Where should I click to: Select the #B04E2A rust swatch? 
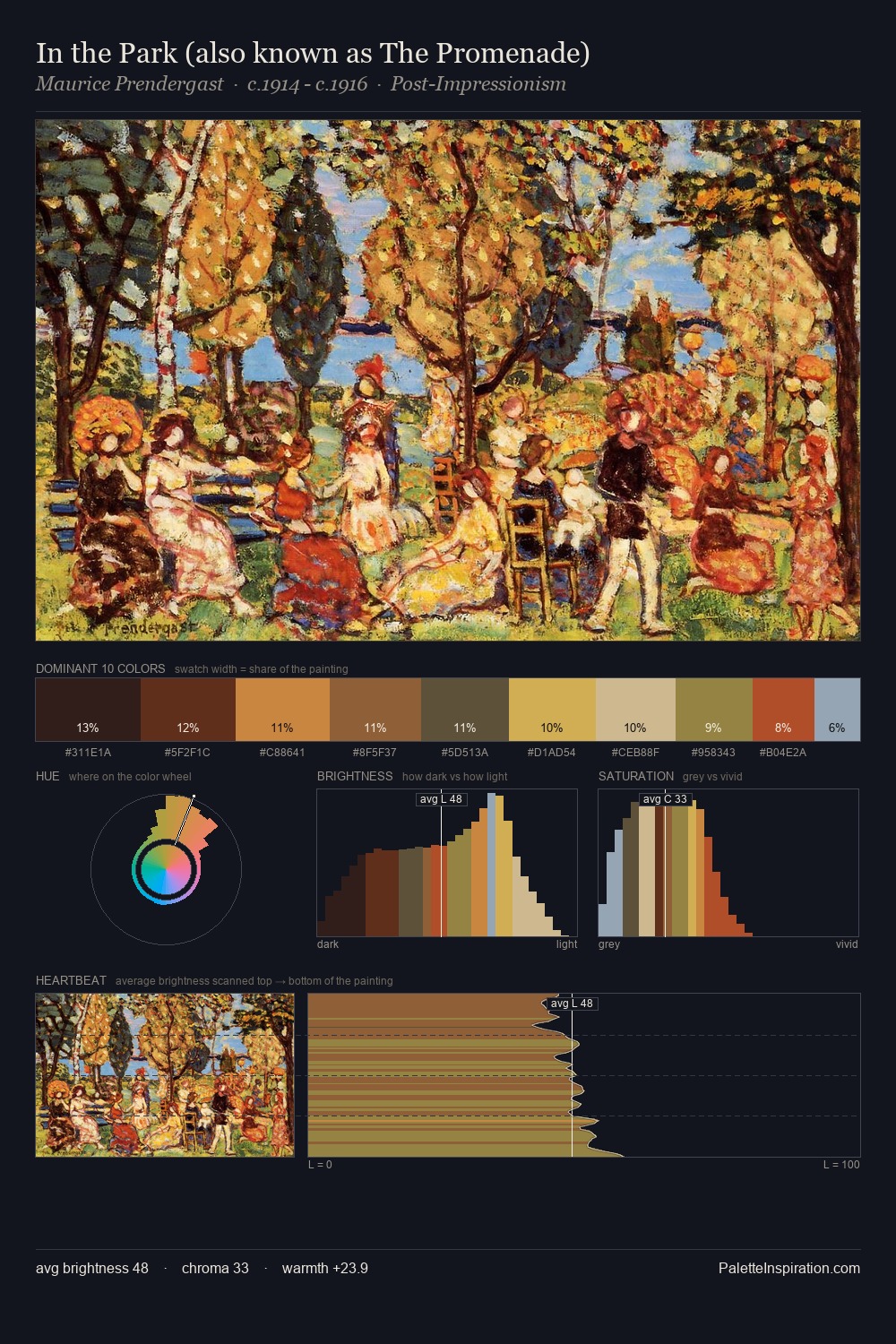coord(783,710)
